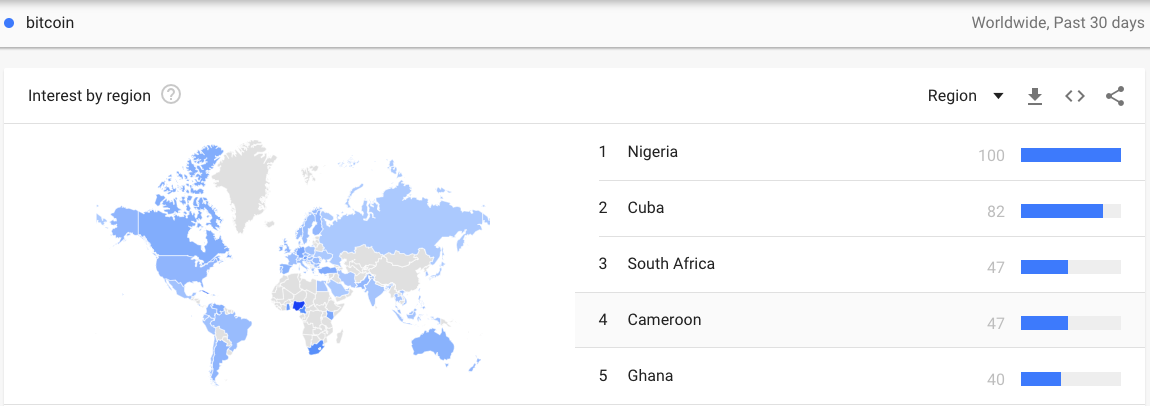Click the help icon beside Interest by region
The height and width of the screenshot is (406, 1150).
coord(171,96)
